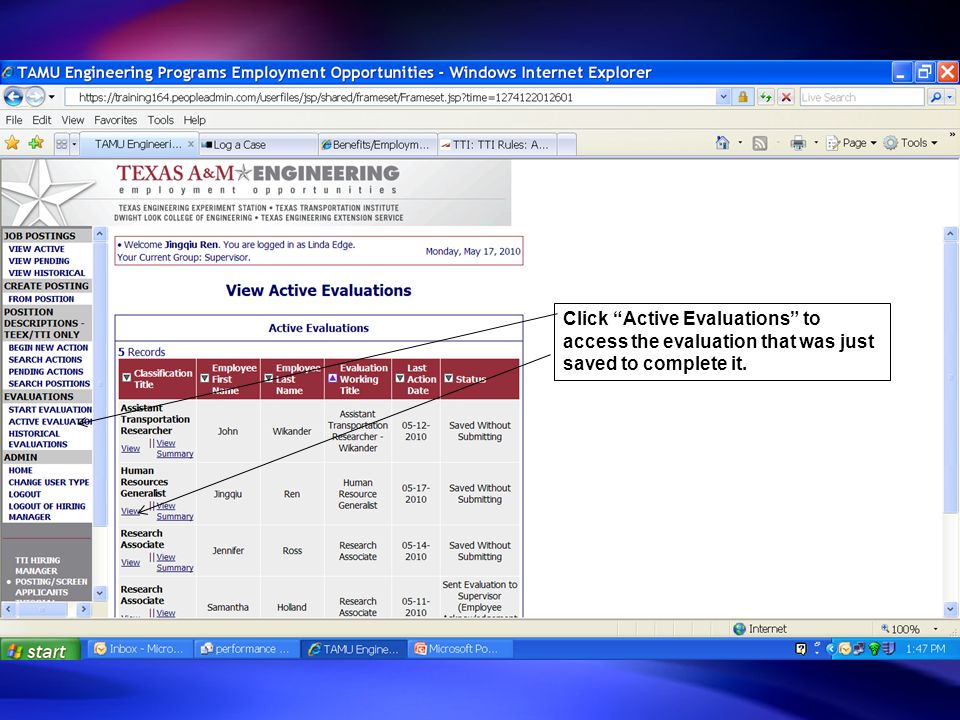Expand the tab list dropdown arrow
Screen dimensions: 960x720
click(x=74, y=144)
